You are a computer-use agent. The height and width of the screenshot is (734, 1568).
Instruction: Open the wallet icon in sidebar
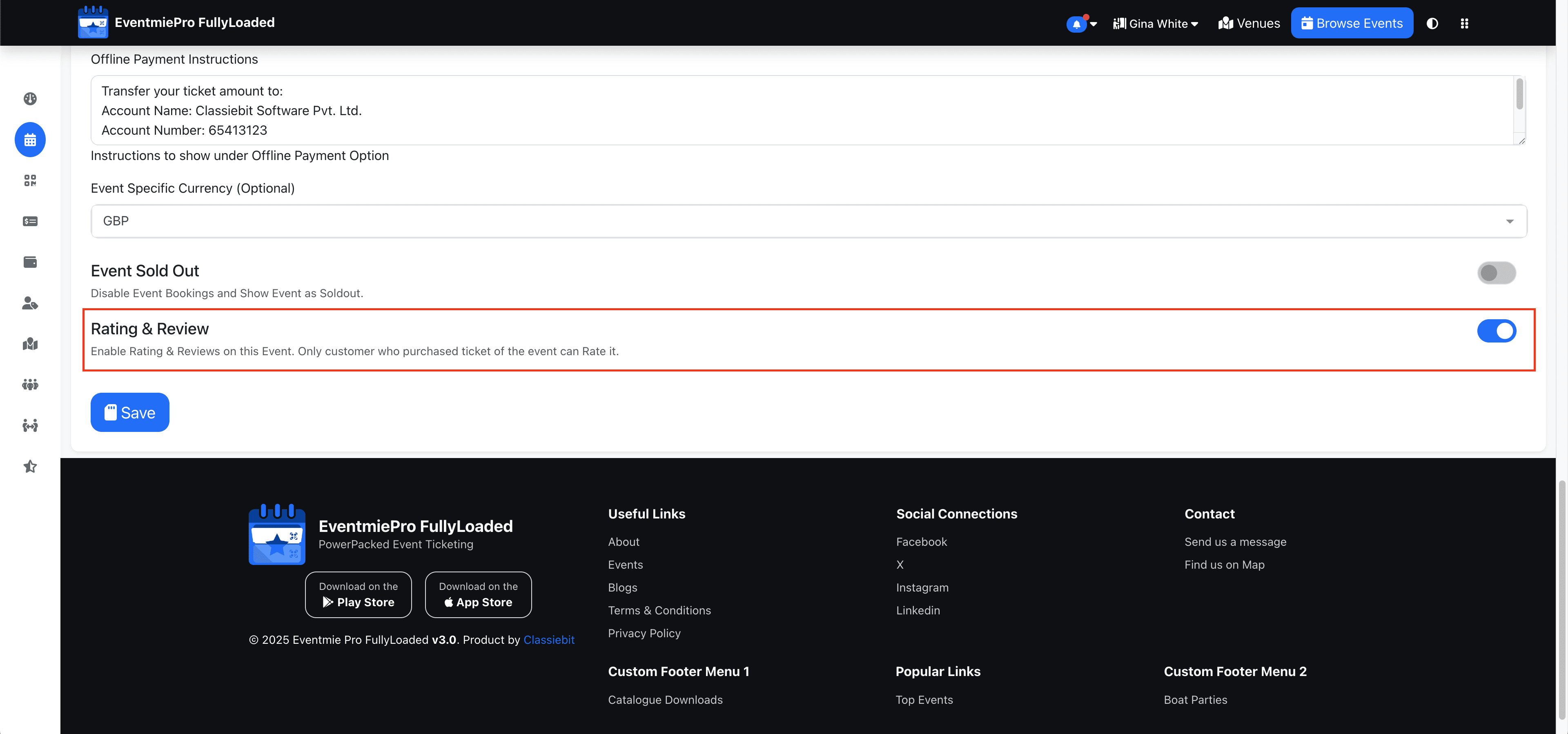pyautogui.click(x=30, y=262)
